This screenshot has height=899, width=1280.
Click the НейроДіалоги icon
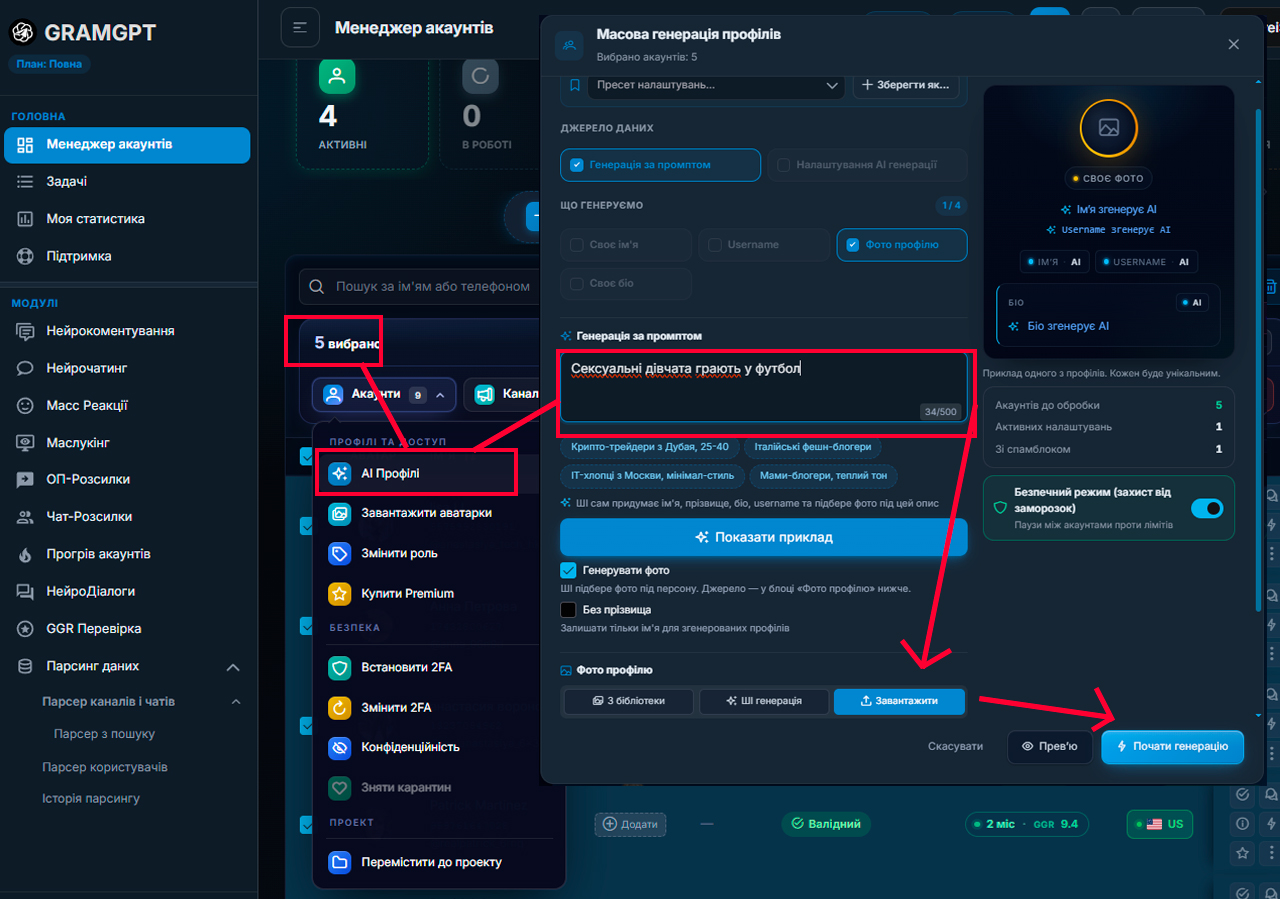tap(25, 591)
